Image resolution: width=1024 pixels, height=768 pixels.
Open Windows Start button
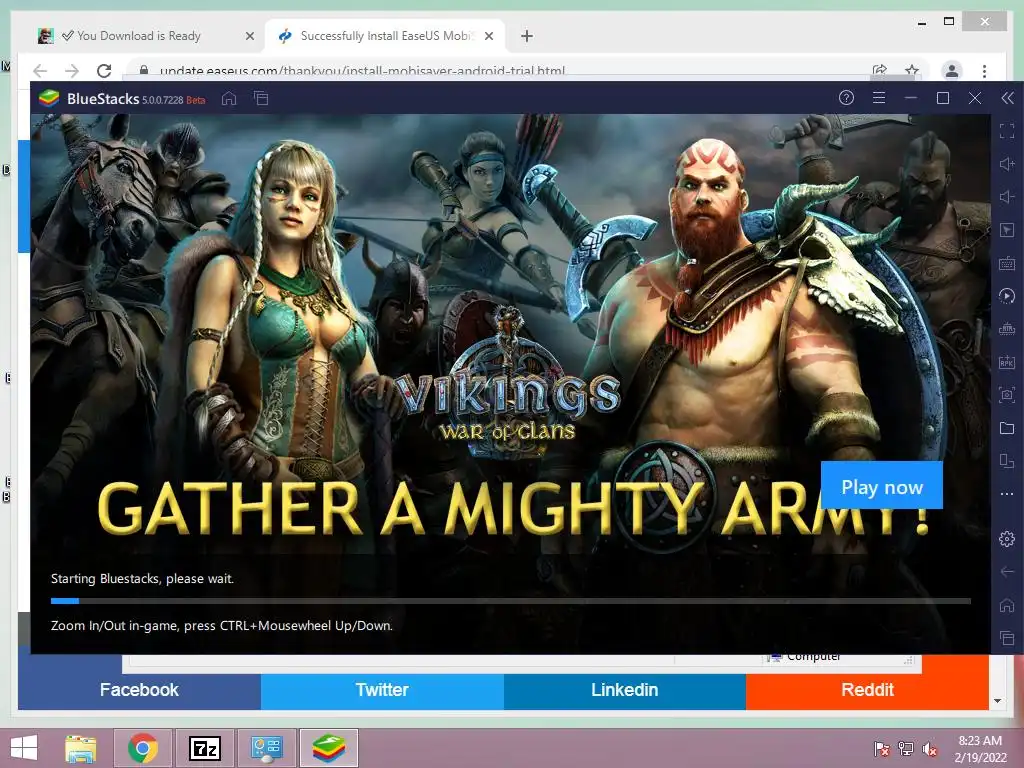pos(24,748)
